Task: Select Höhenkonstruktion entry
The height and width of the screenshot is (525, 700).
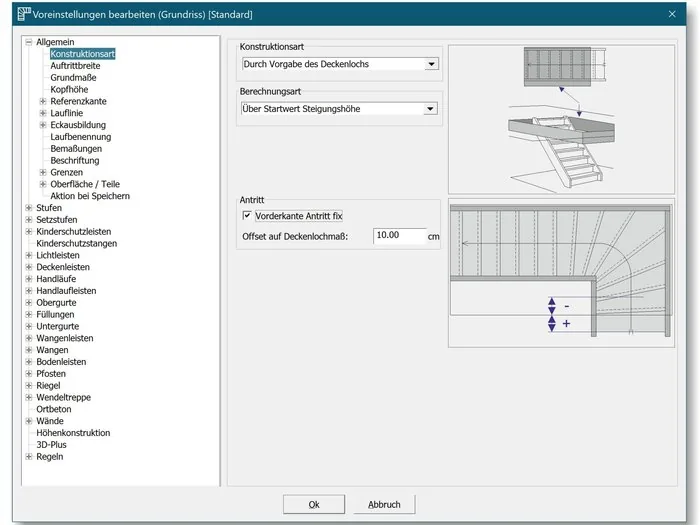Action: click(x=73, y=433)
